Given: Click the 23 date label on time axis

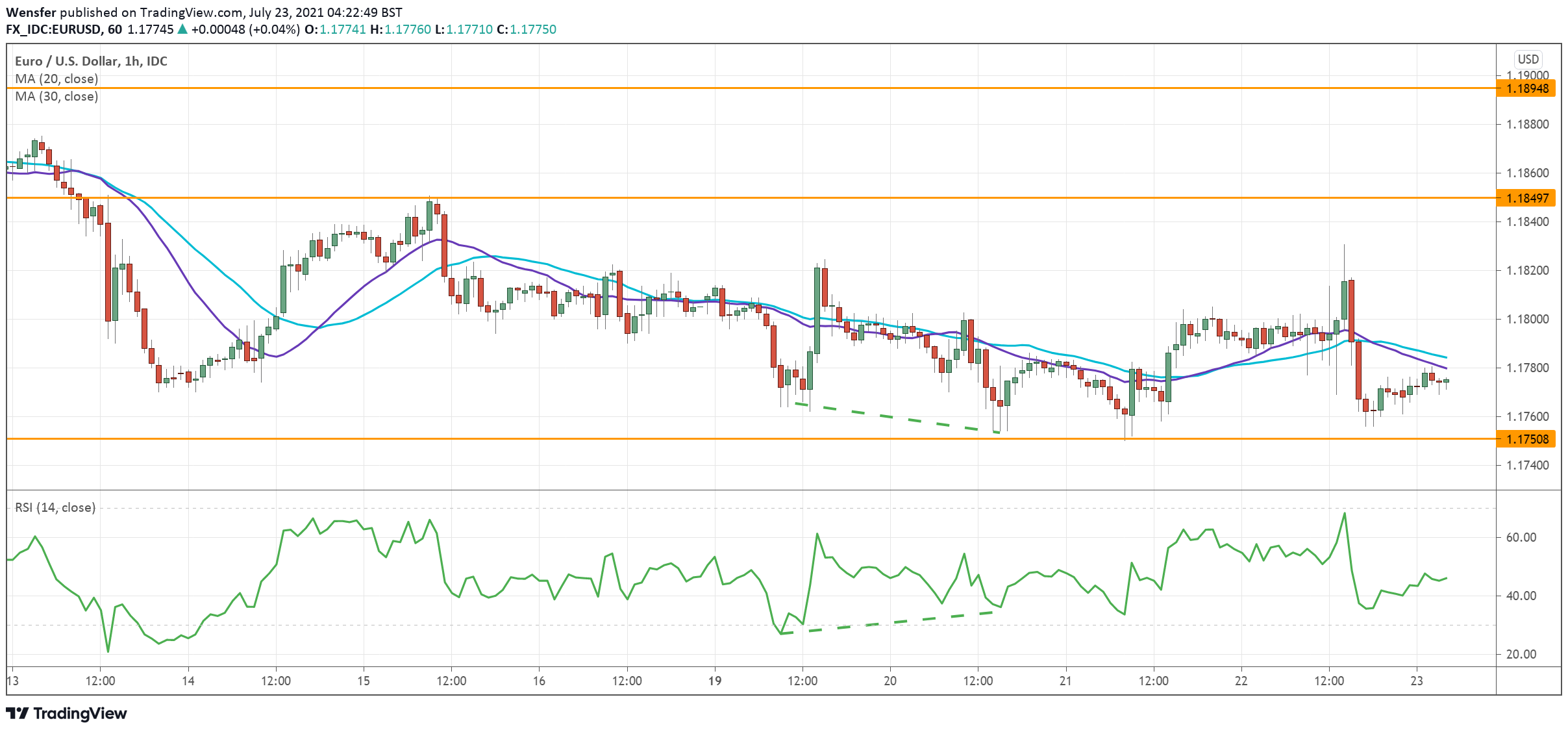Looking at the screenshot, I should pyautogui.click(x=1417, y=681).
